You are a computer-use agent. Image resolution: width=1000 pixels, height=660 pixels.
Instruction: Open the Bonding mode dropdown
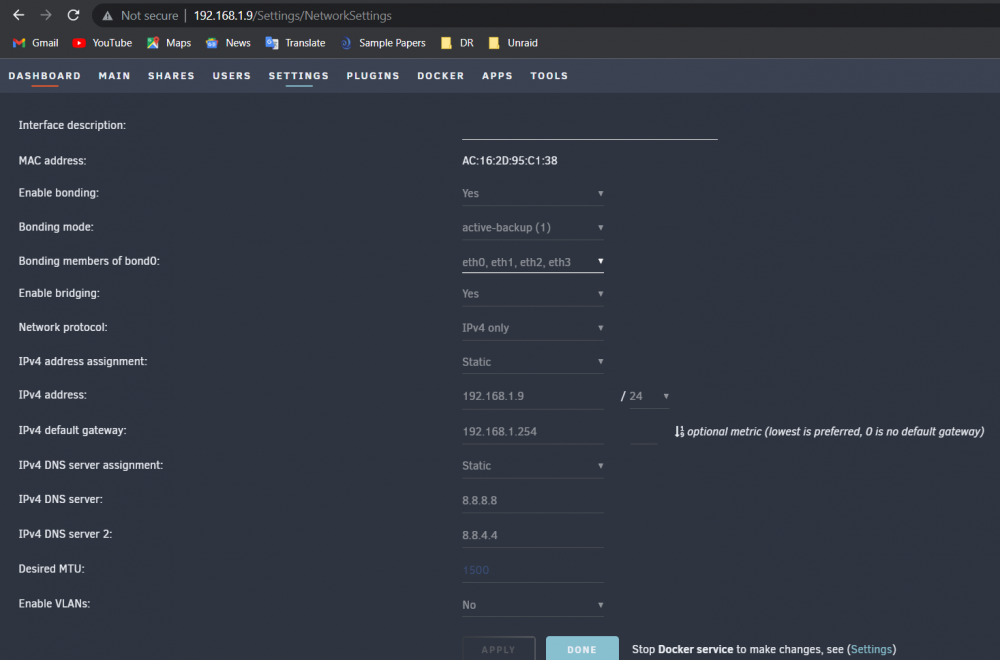pos(533,228)
